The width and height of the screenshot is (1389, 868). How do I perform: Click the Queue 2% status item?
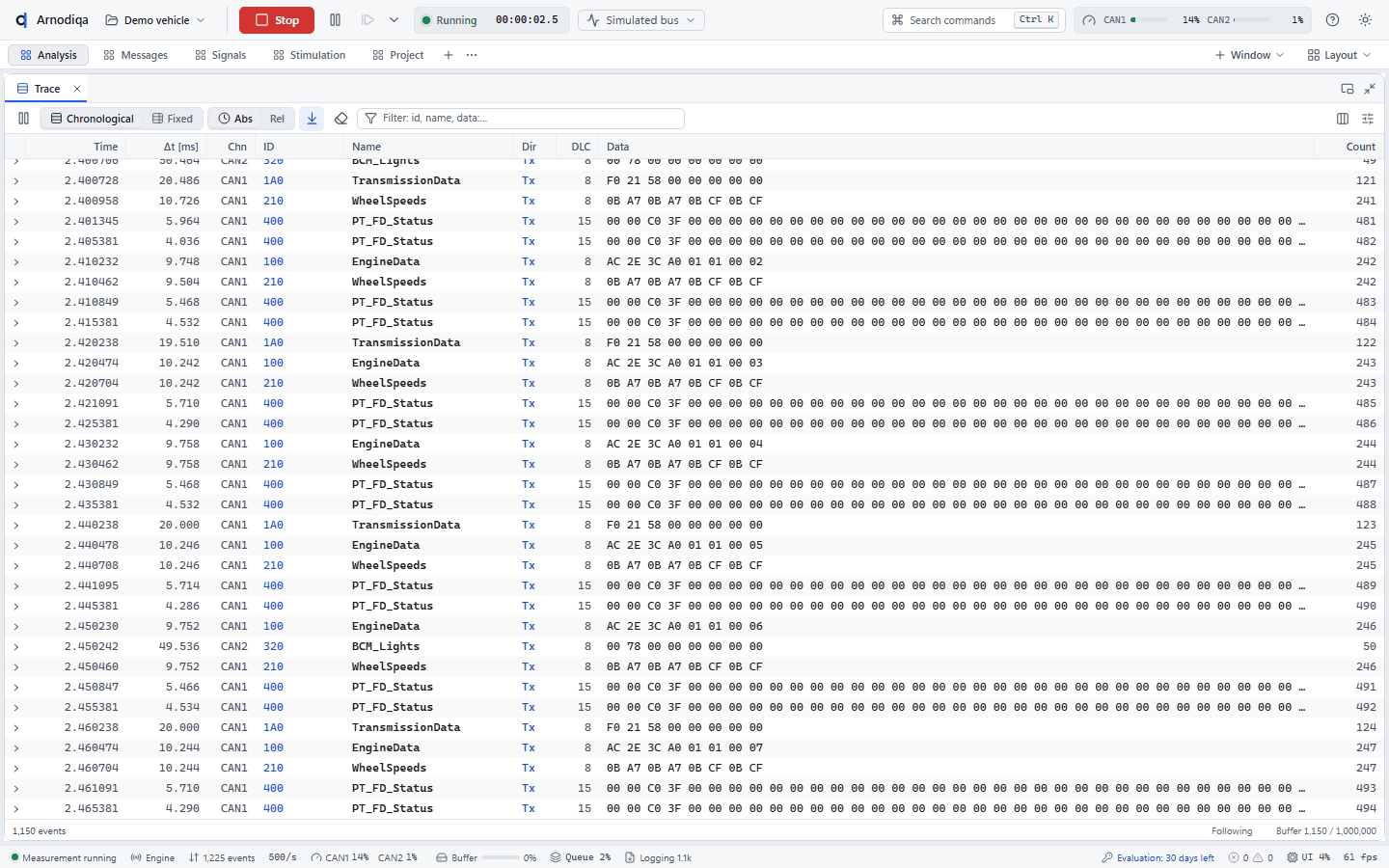click(581, 857)
